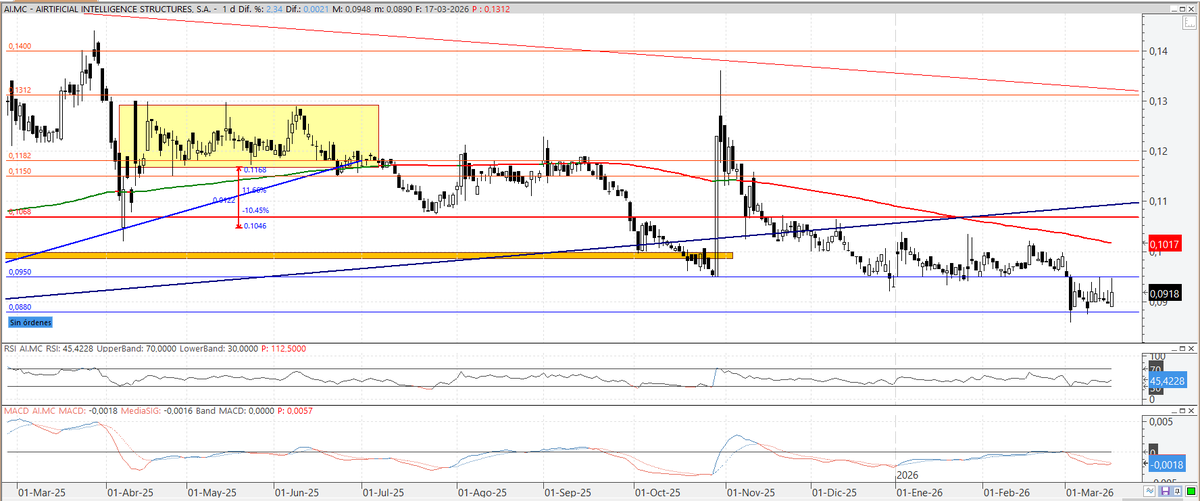Click the 0,1068 red support level label
1200x501 pixels.
pos(20,212)
